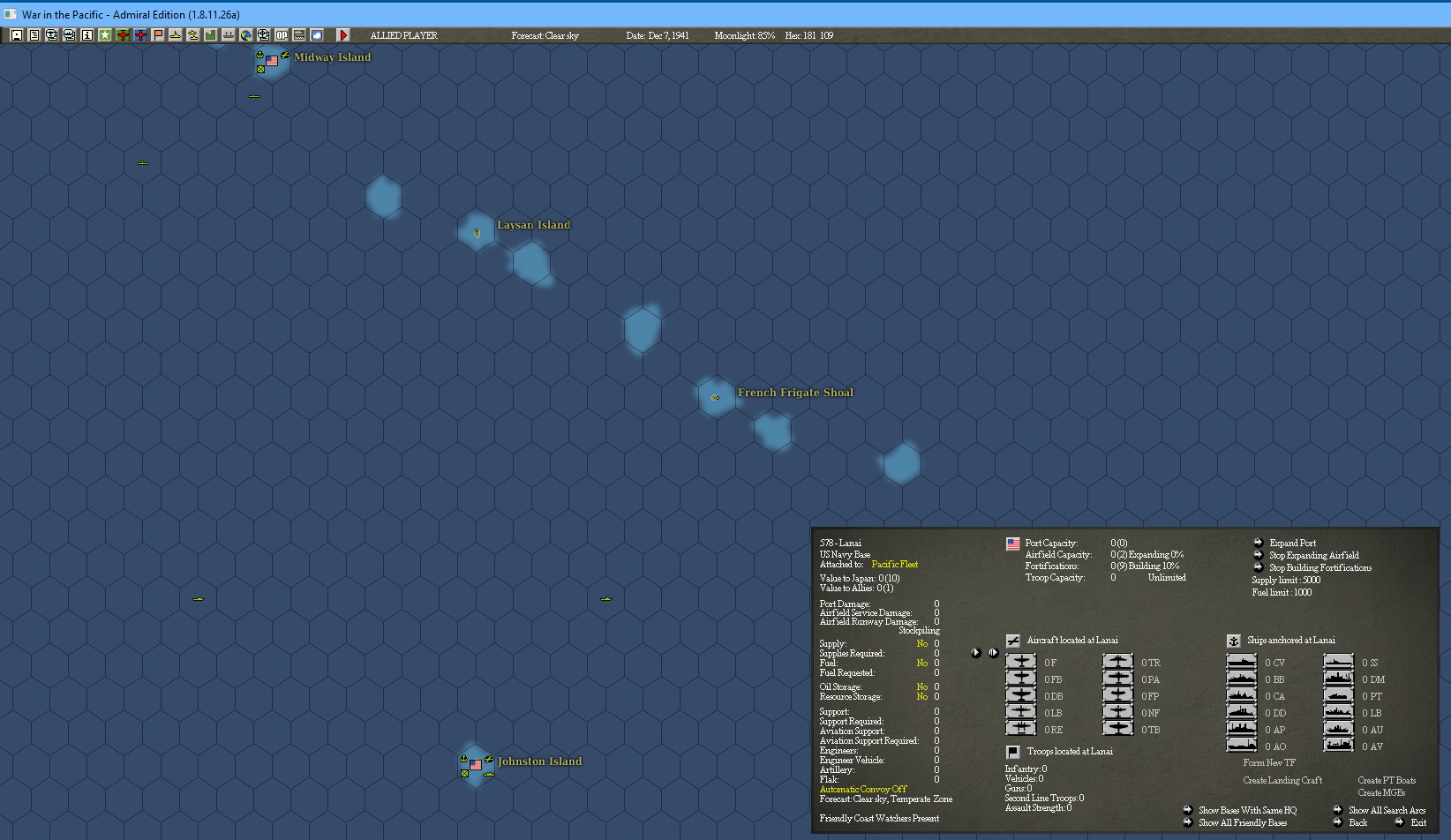Toggle 'Stop Building Fortifications' arrow
The height and width of the screenshot is (840, 1451).
click(1259, 567)
